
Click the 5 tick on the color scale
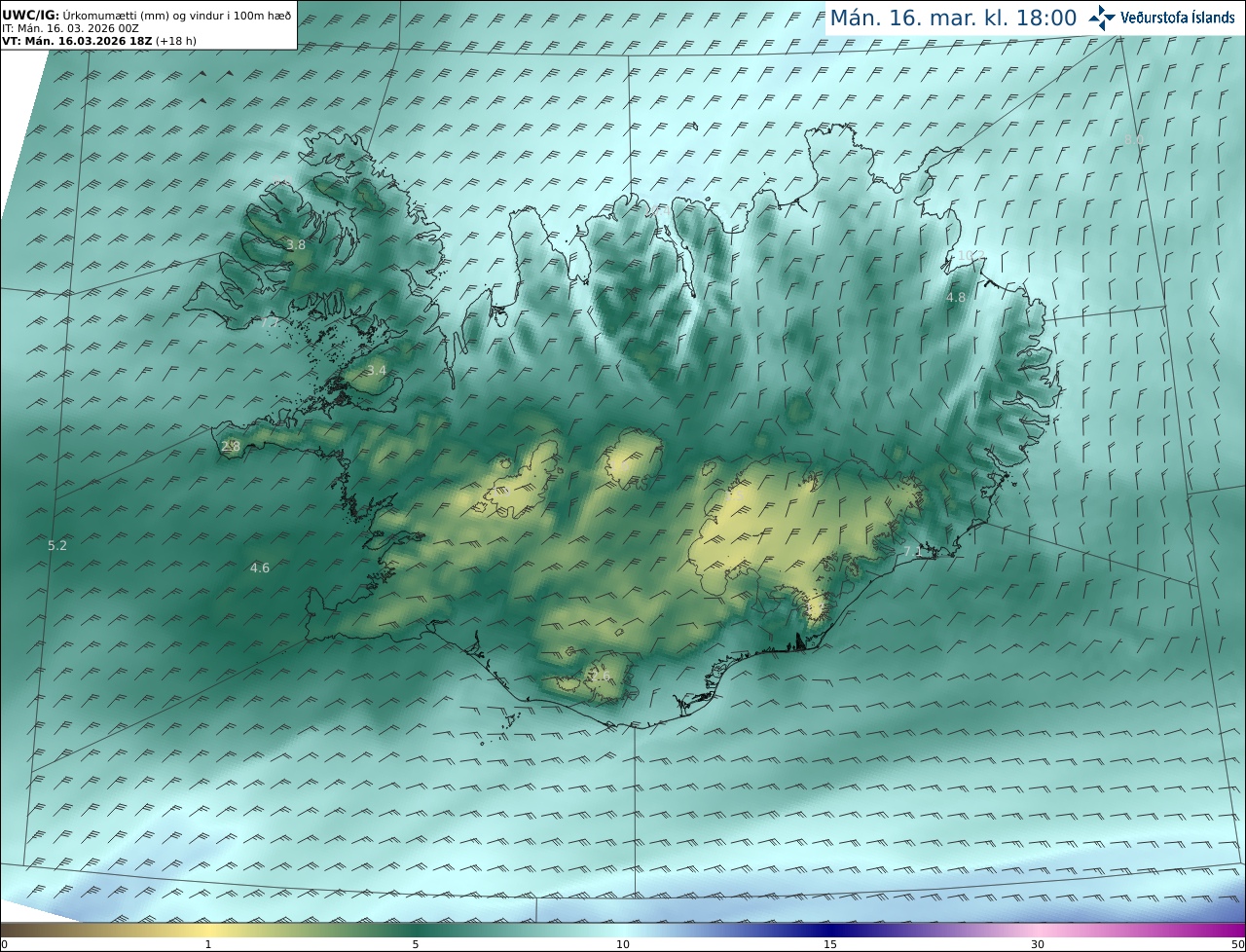click(x=416, y=944)
